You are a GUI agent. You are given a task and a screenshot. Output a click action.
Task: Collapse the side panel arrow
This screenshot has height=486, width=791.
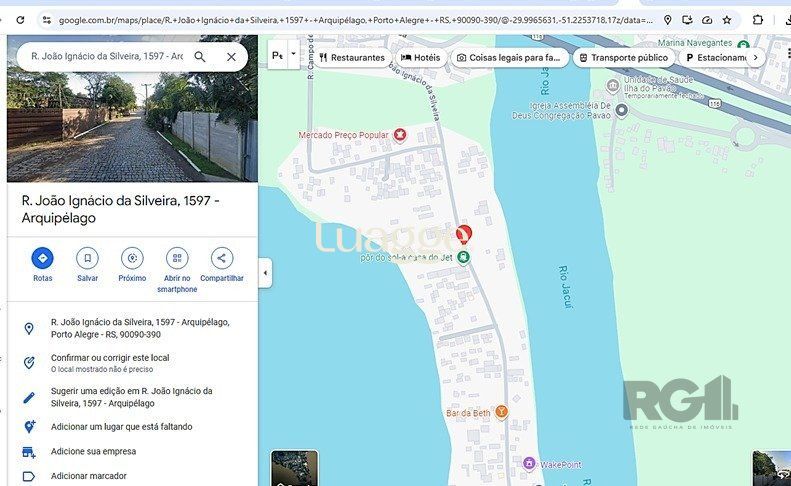pyautogui.click(x=265, y=272)
